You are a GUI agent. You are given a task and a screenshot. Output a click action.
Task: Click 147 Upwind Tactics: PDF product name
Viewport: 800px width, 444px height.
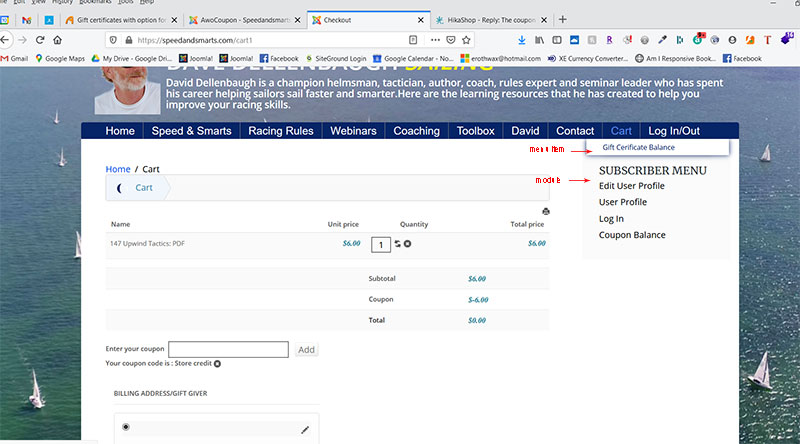(147, 243)
